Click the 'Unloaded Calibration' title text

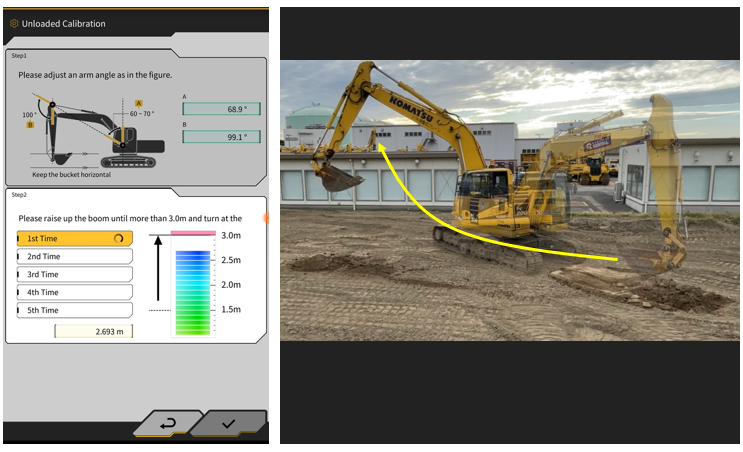pos(63,24)
